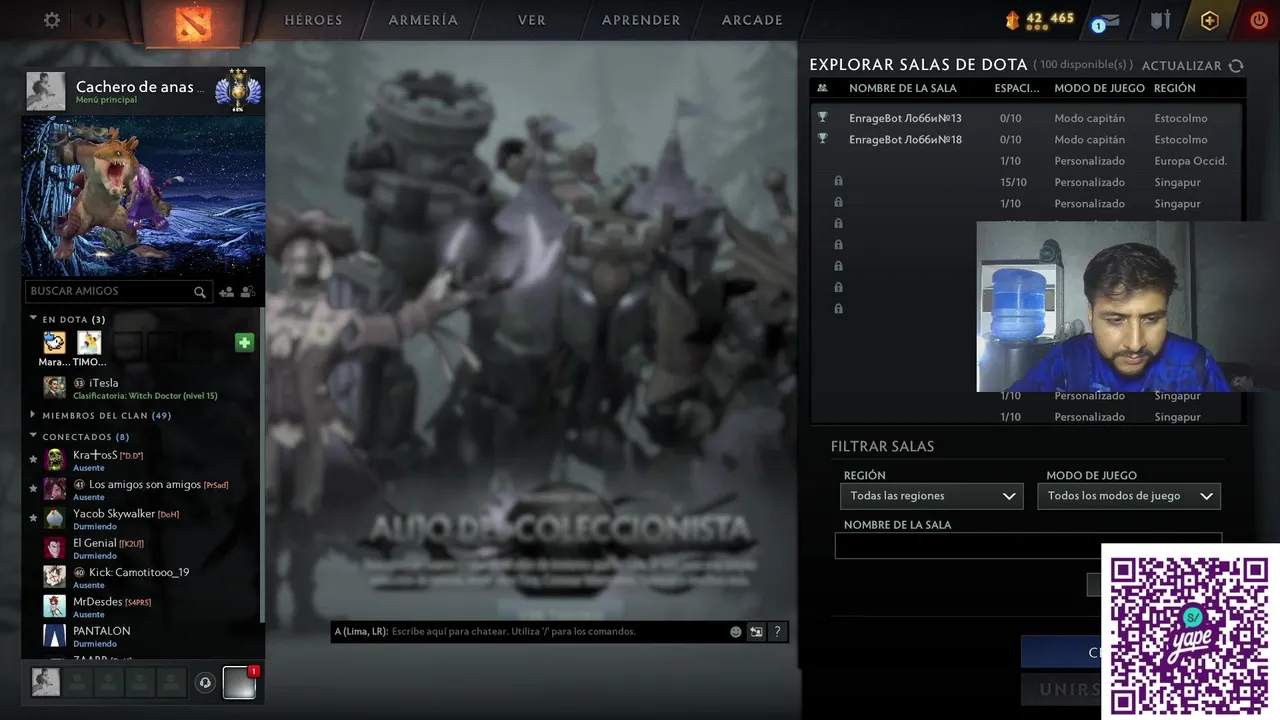1280x720 pixels.
Task: Open the ARCADE tab
Action: [x=752, y=20]
